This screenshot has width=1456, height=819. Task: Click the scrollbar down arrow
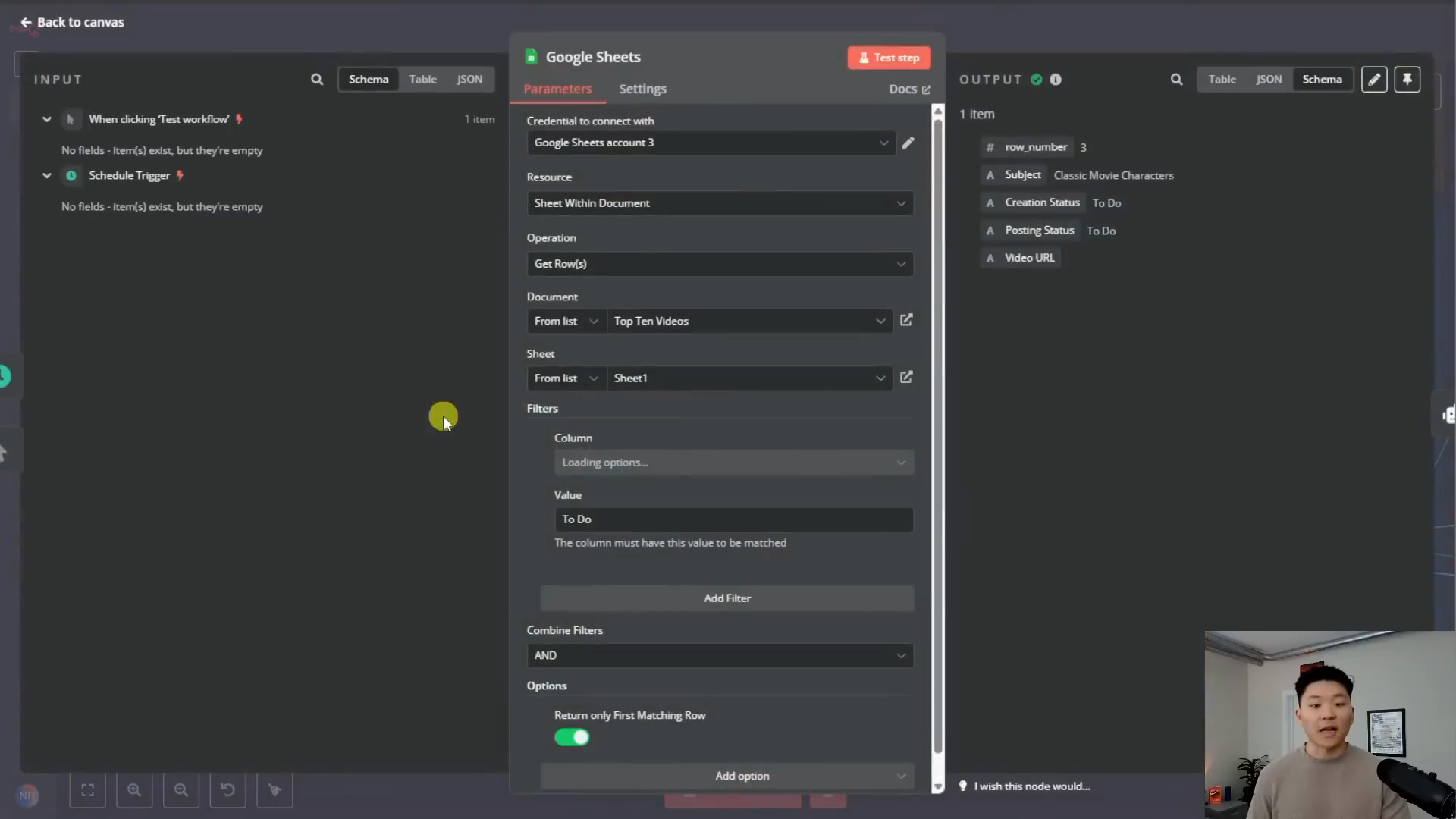click(938, 788)
